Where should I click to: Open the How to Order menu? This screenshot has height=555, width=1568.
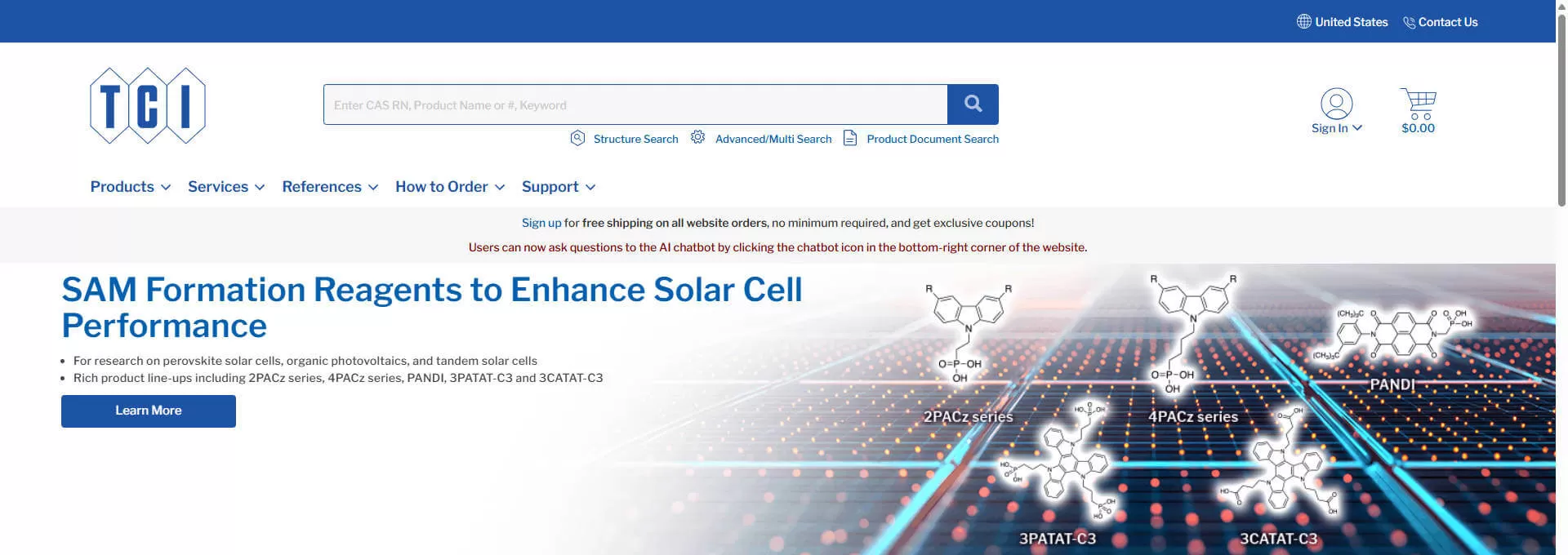[450, 187]
